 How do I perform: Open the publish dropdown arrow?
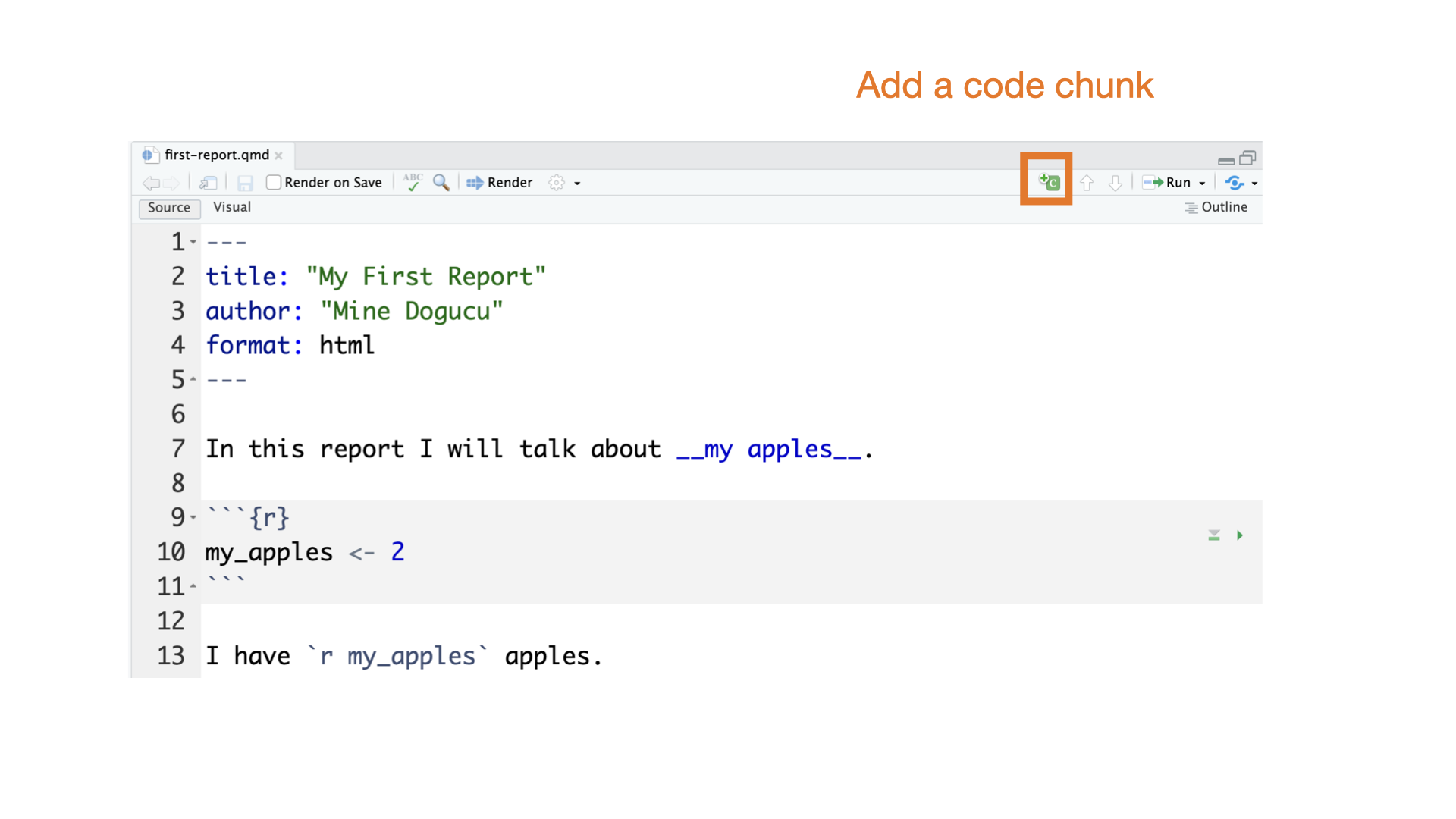(1254, 183)
